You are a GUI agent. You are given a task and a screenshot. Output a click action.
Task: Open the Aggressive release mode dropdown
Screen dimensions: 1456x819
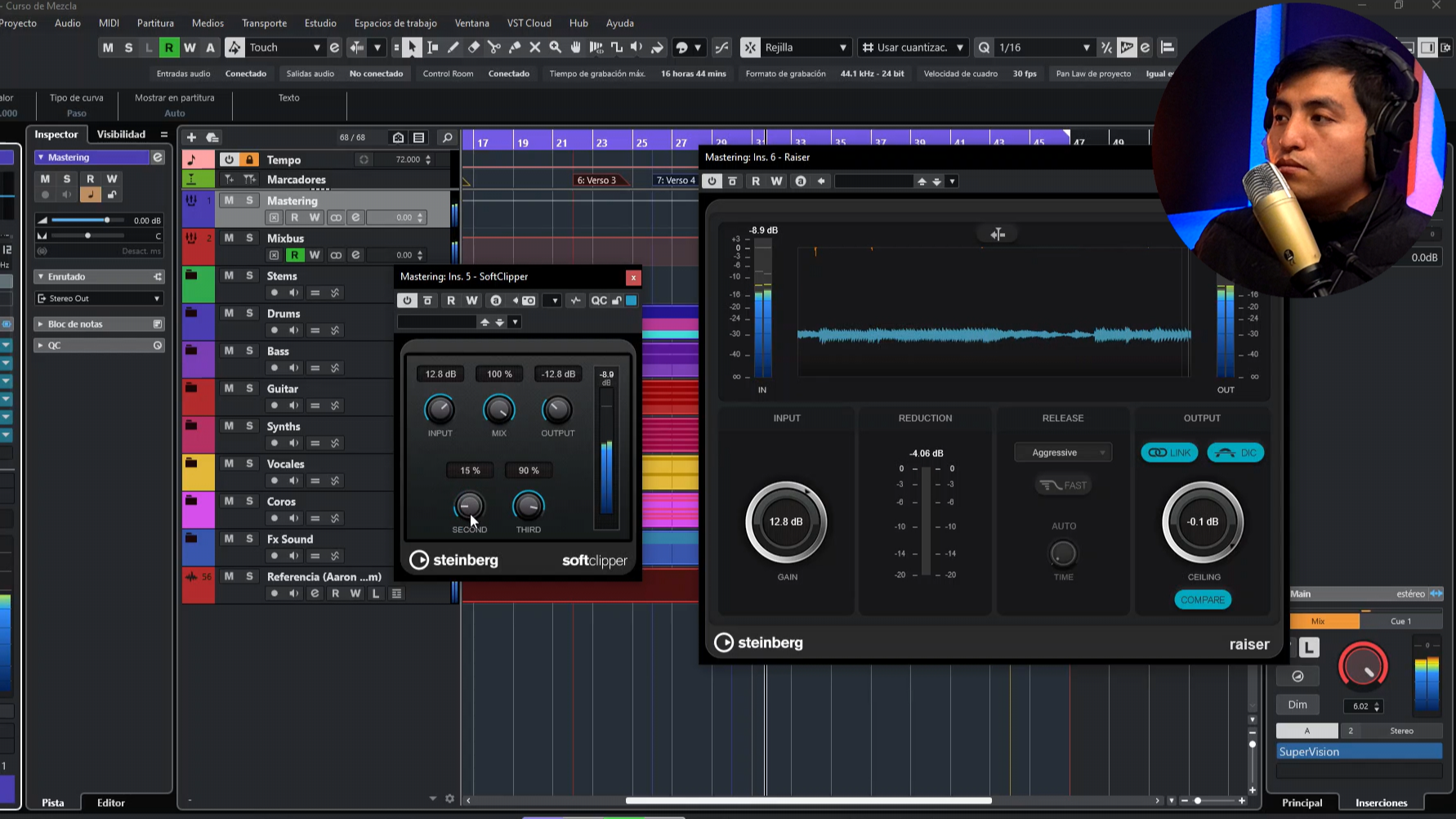(x=1062, y=453)
